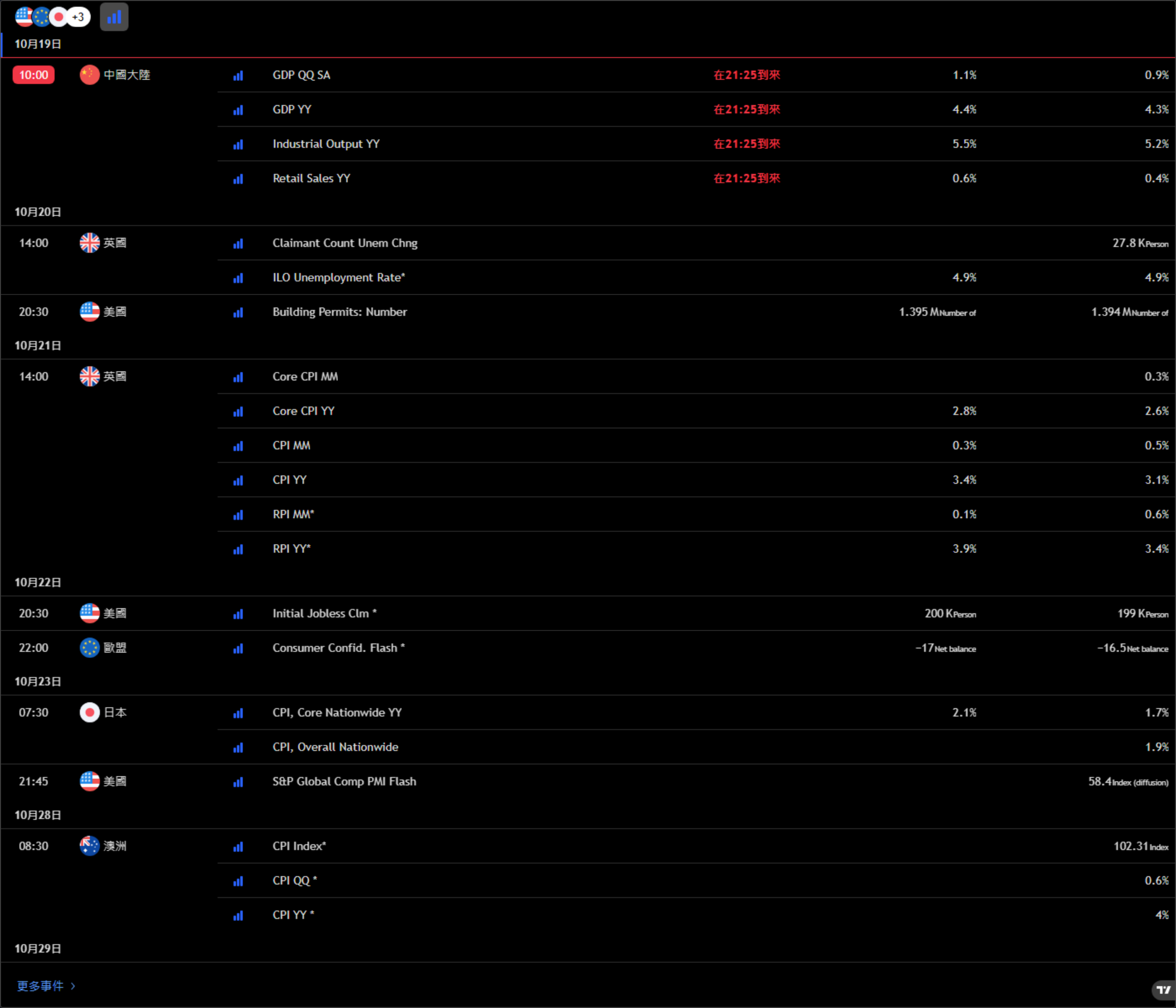Click importance icon for CPI QQ row
Image resolution: width=1176 pixels, height=1008 pixels.
pos(239,881)
